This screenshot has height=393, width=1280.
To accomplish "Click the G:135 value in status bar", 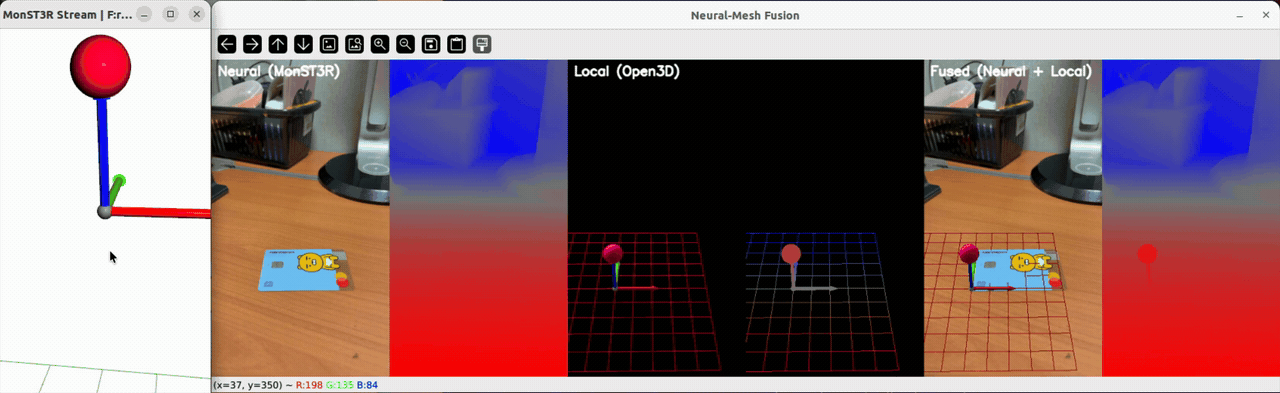I will (x=340, y=385).
